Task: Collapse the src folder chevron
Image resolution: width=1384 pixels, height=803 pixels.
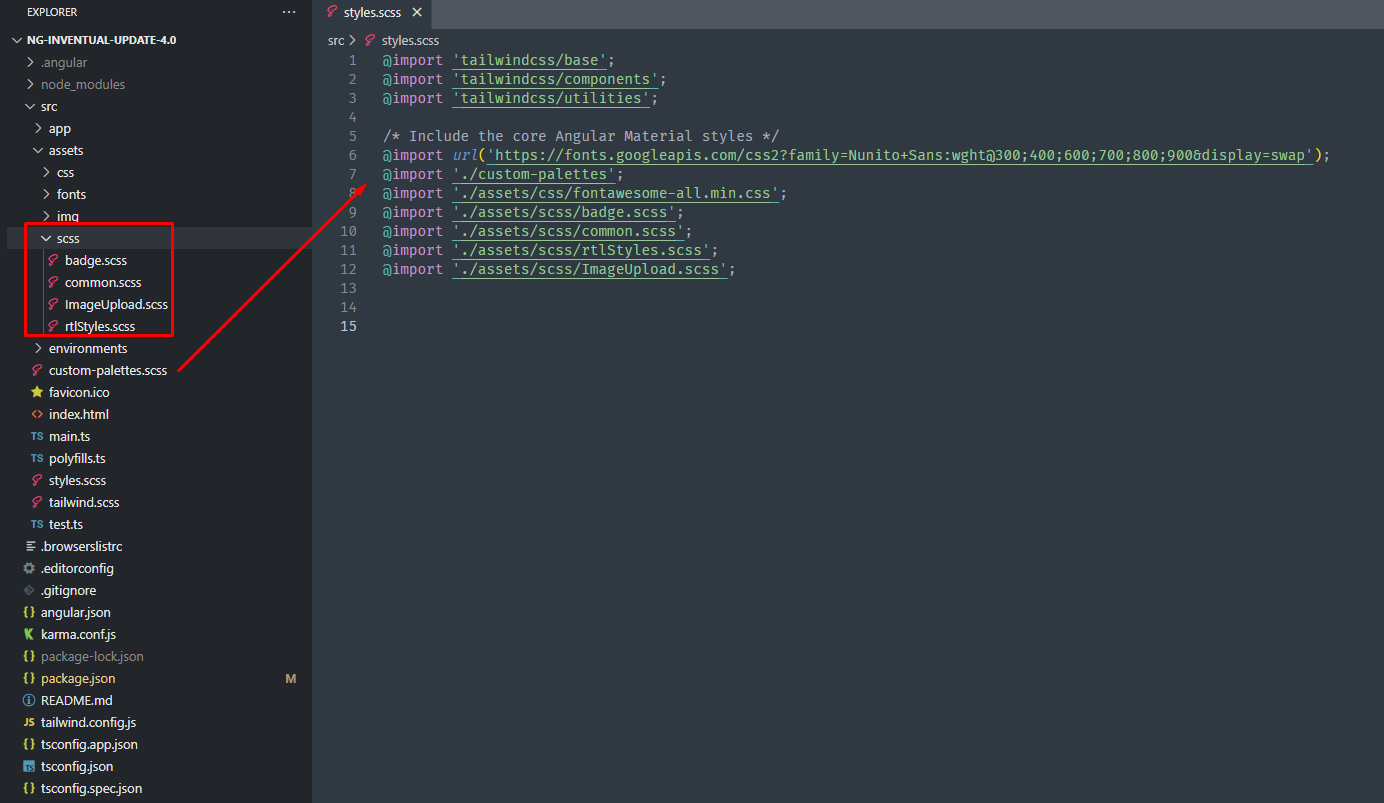Action: click(31, 106)
